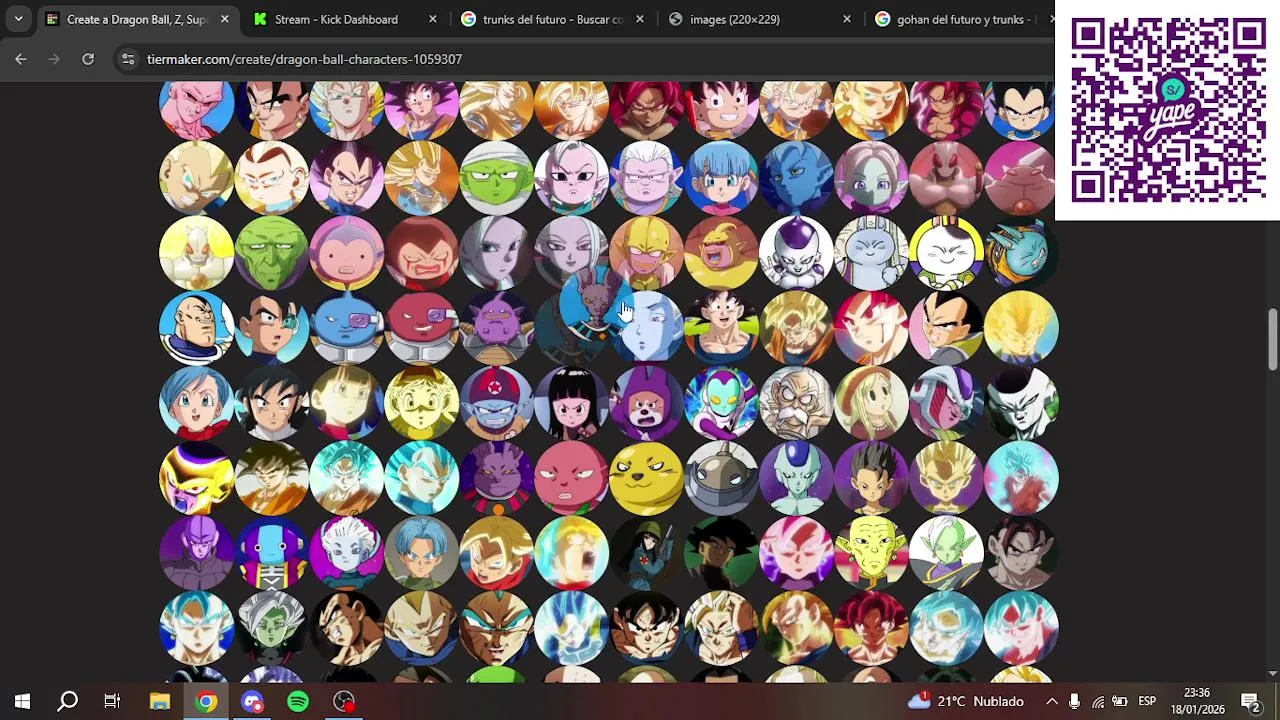This screenshot has width=1280, height=720.
Task: Launch File Explorer from the taskbar
Action: pos(160,701)
